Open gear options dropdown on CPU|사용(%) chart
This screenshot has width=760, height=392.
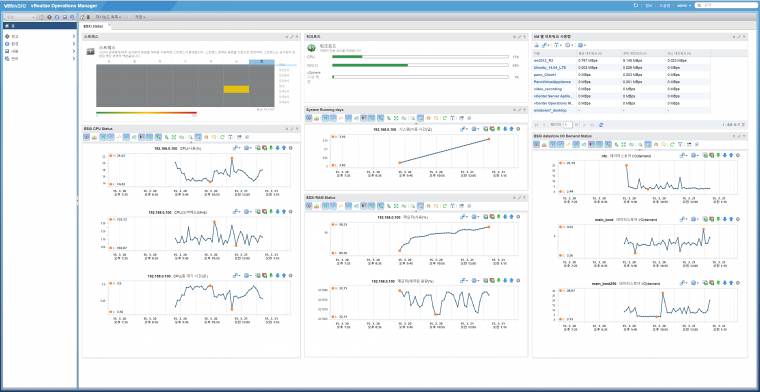coord(248,147)
